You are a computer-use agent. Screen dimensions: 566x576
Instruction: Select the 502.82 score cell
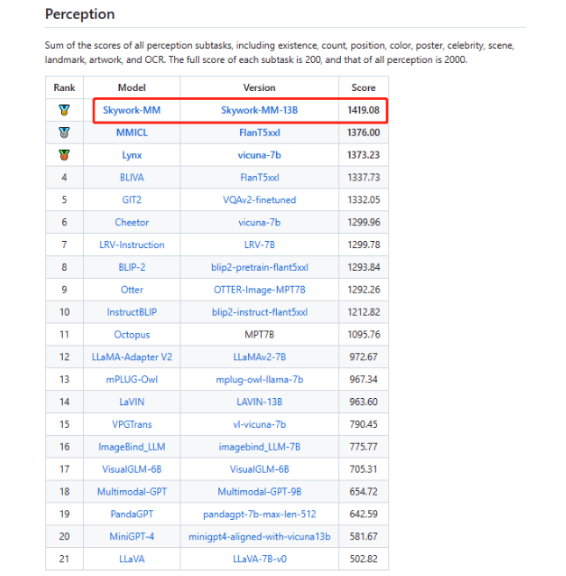(363, 559)
